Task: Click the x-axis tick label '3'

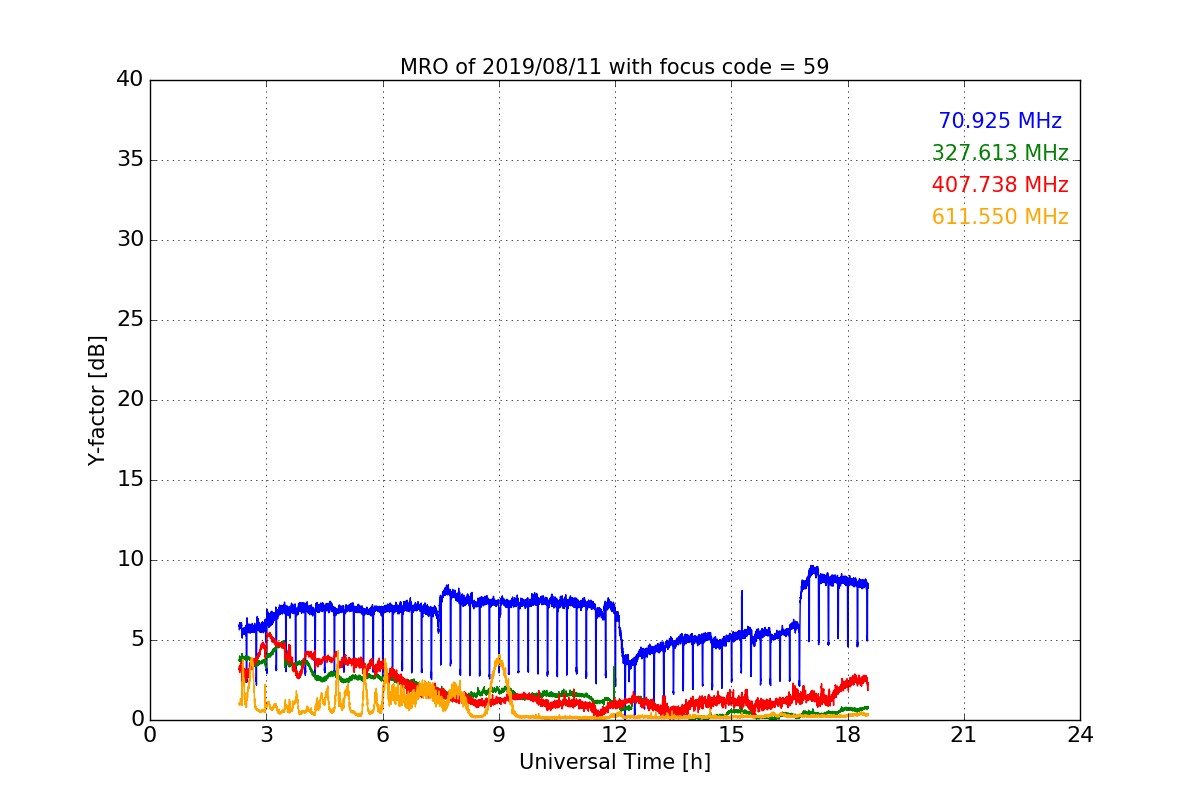Action: click(266, 735)
